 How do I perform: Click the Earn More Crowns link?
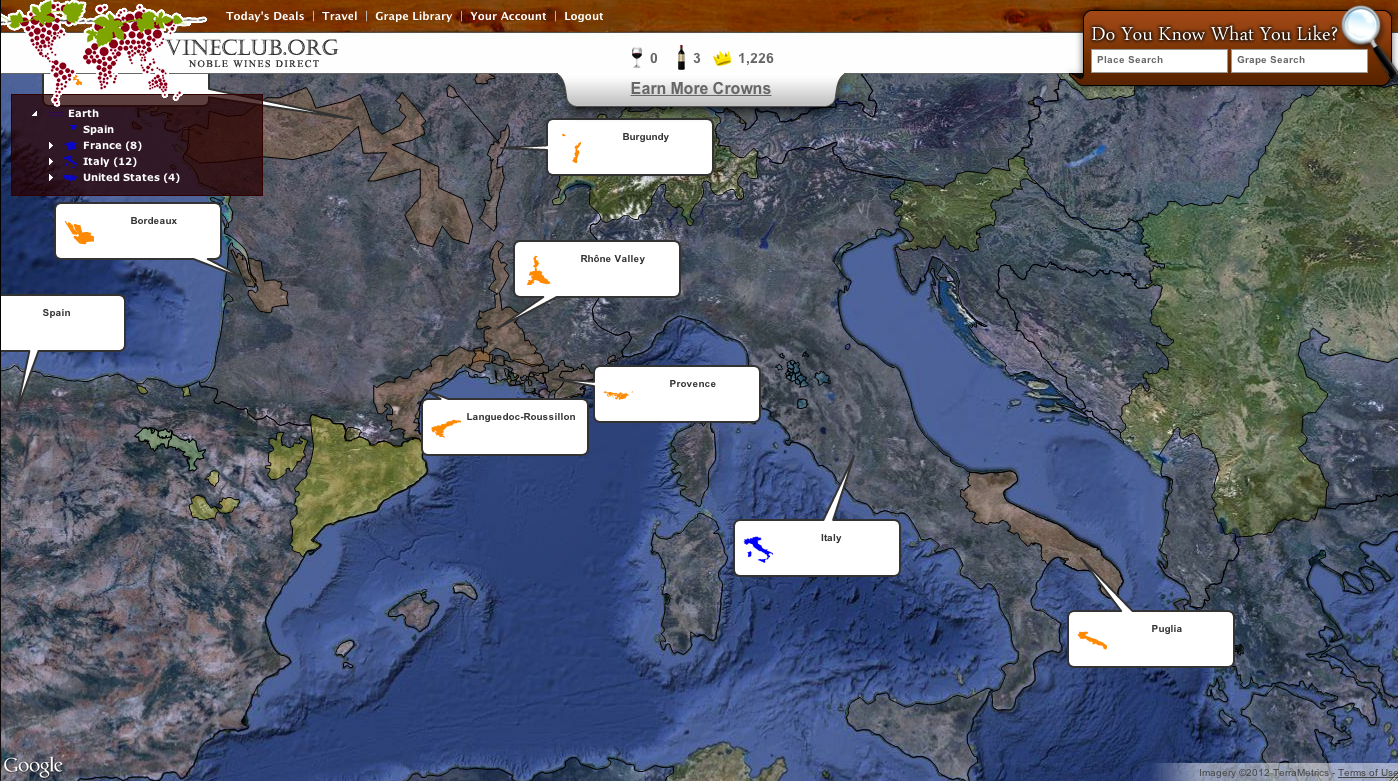click(x=700, y=88)
